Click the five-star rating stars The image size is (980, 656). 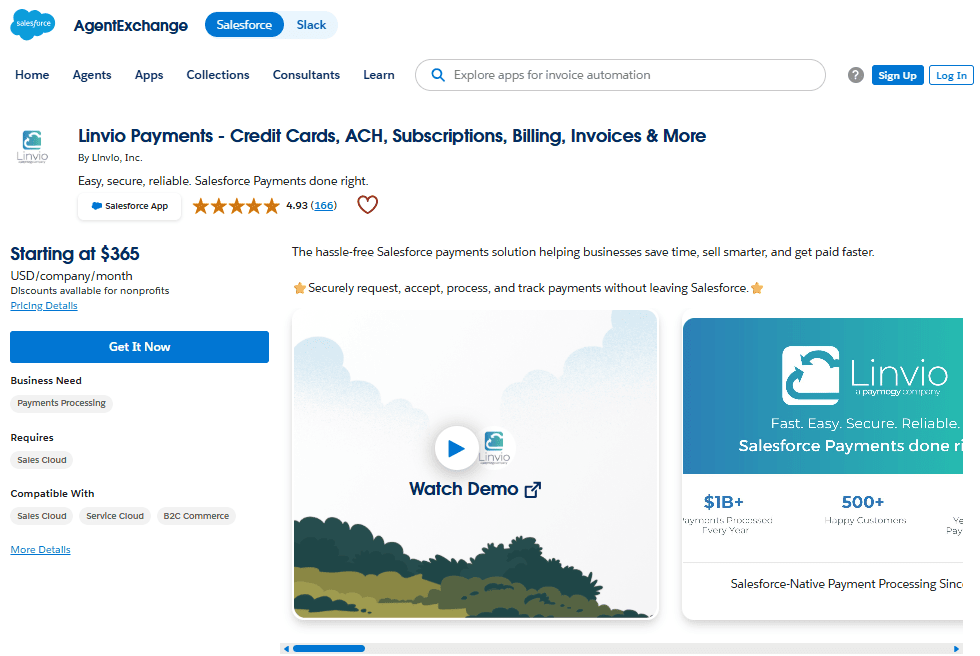(x=236, y=206)
